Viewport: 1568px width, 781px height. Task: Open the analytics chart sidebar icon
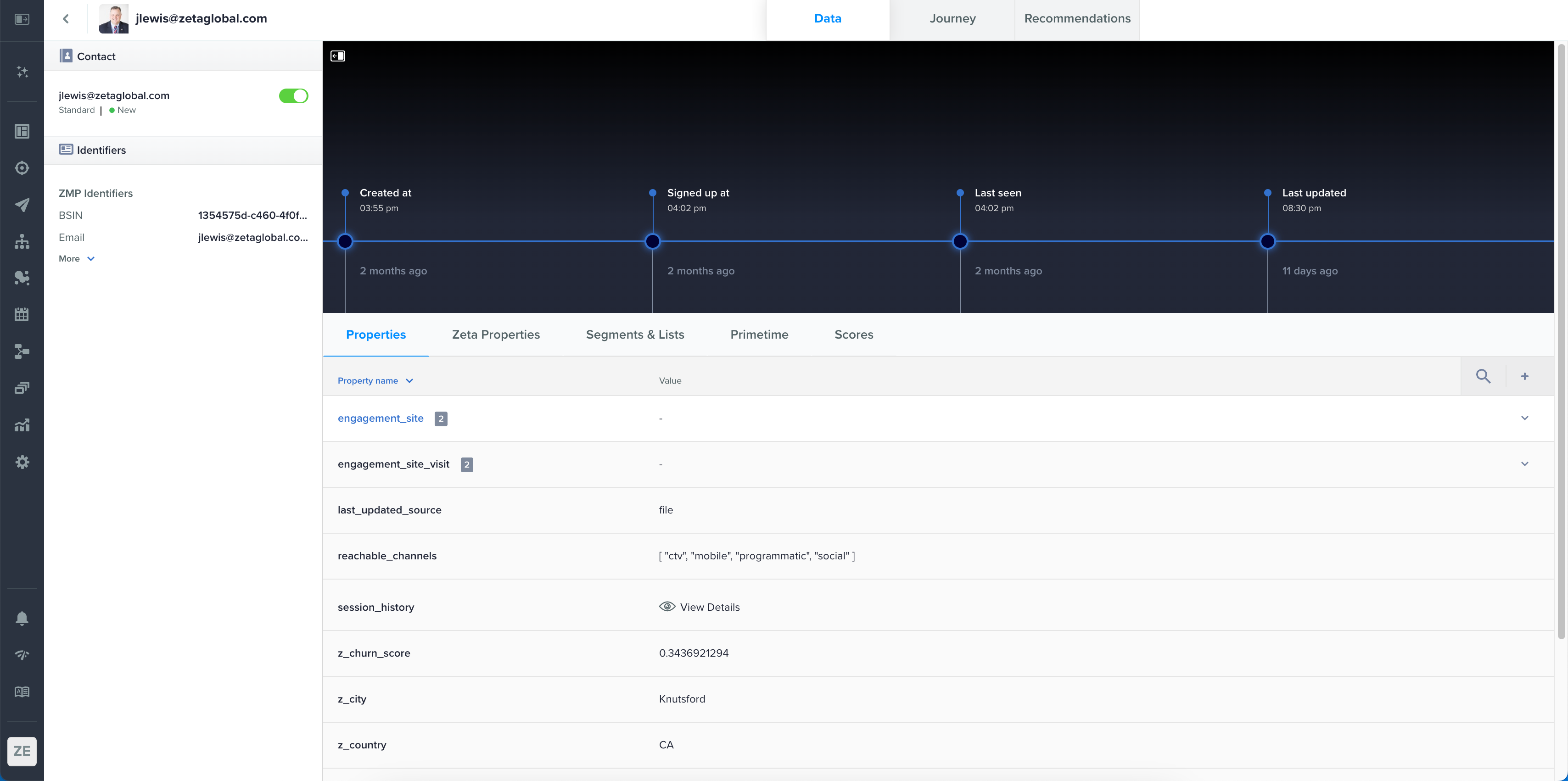(22, 425)
